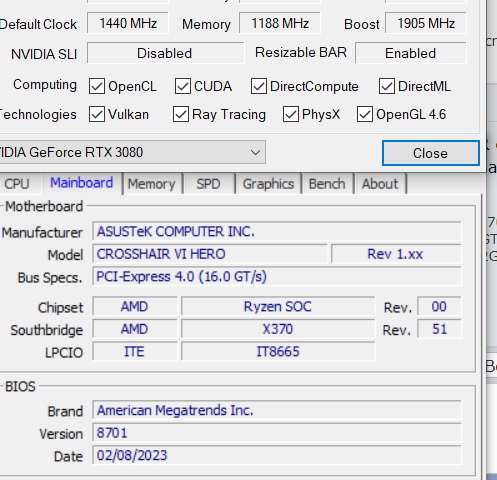Click the Default Clock 1440 MHz field
Screen dimensions: 497x480
pos(128,23)
